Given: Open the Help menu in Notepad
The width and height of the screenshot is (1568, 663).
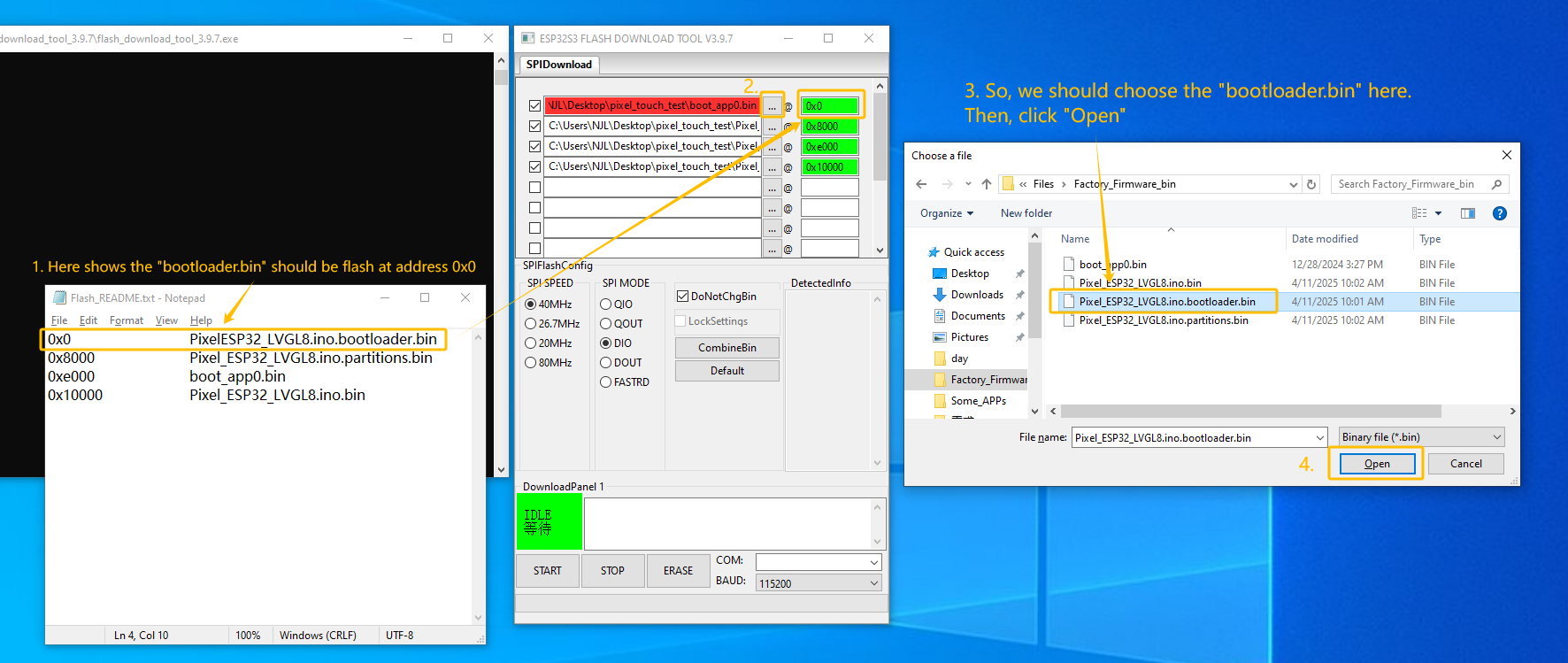Looking at the screenshot, I should pos(201,320).
